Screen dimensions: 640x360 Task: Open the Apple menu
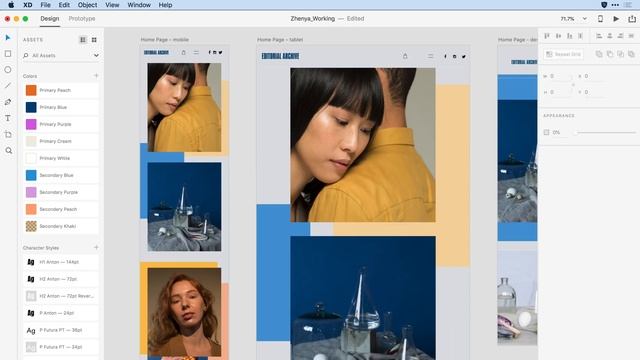point(11,5)
